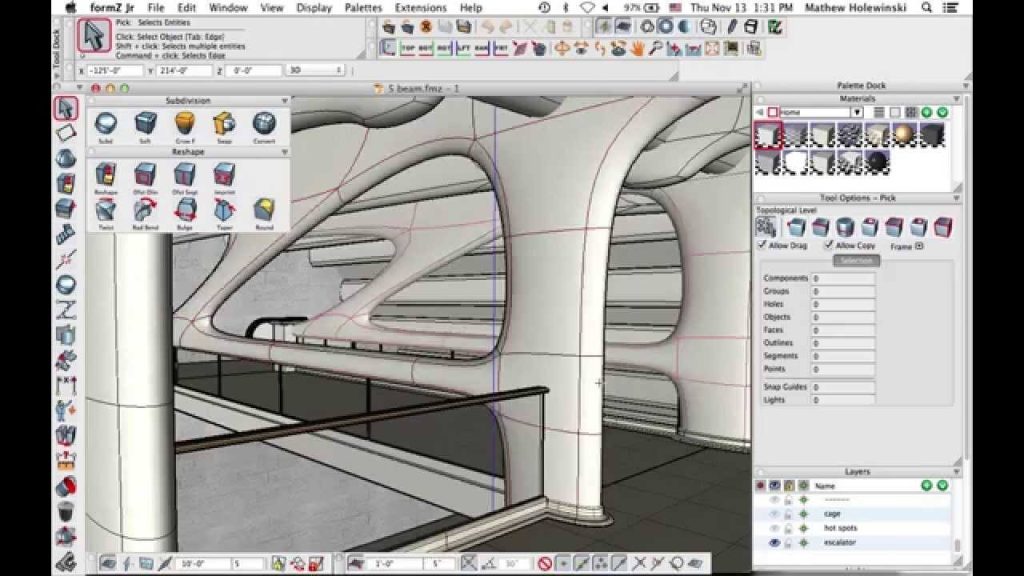Collapse the Subdivision palette with its arrow
This screenshot has height=576, width=1024.
click(285, 101)
